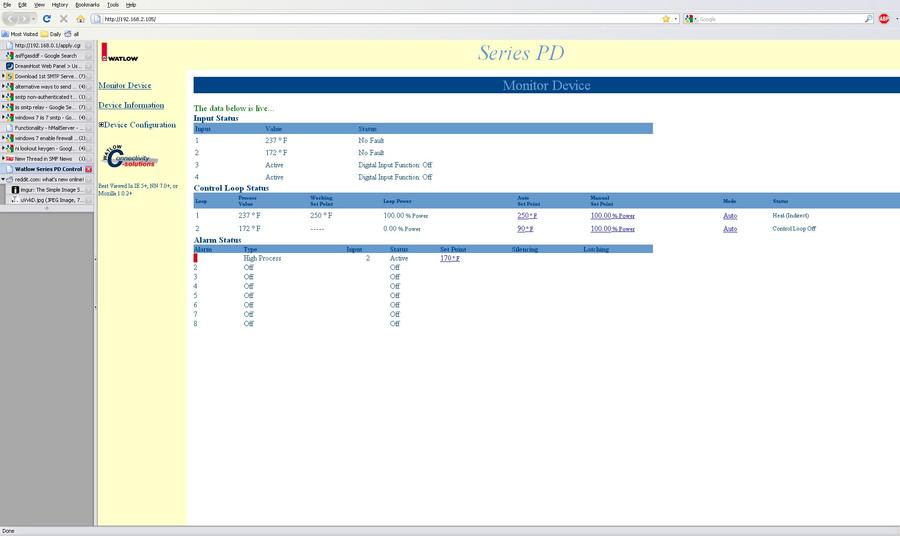Open the History menu
Image resolution: width=900 pixels, height=536 pixels.
click(60, 5)
